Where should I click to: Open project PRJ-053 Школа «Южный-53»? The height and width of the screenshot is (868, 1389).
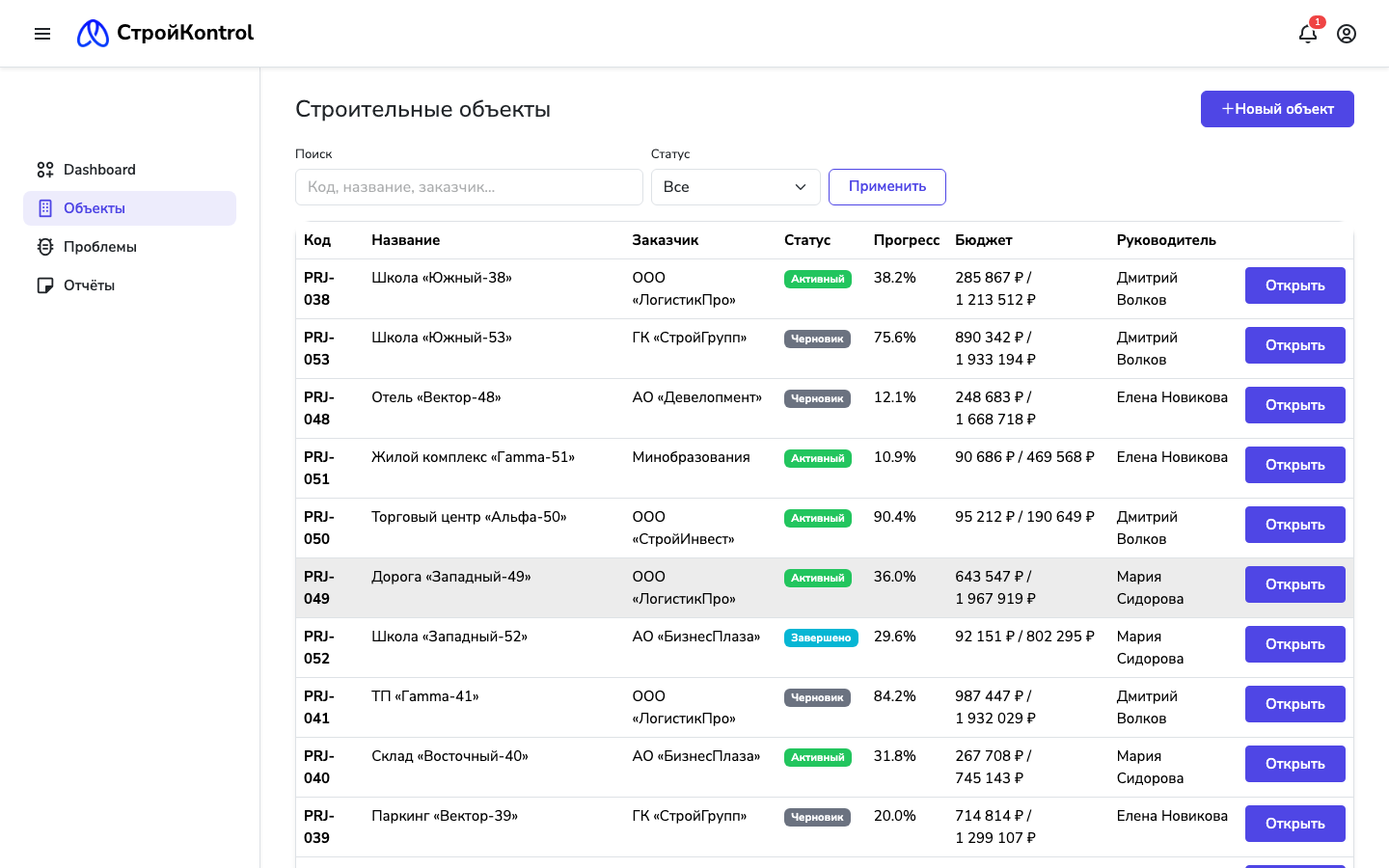(x=1294, y=345)
